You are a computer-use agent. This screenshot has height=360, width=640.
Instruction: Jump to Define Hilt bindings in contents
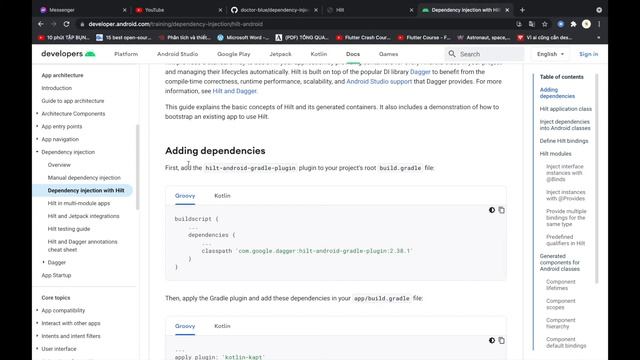click(564, 141)
